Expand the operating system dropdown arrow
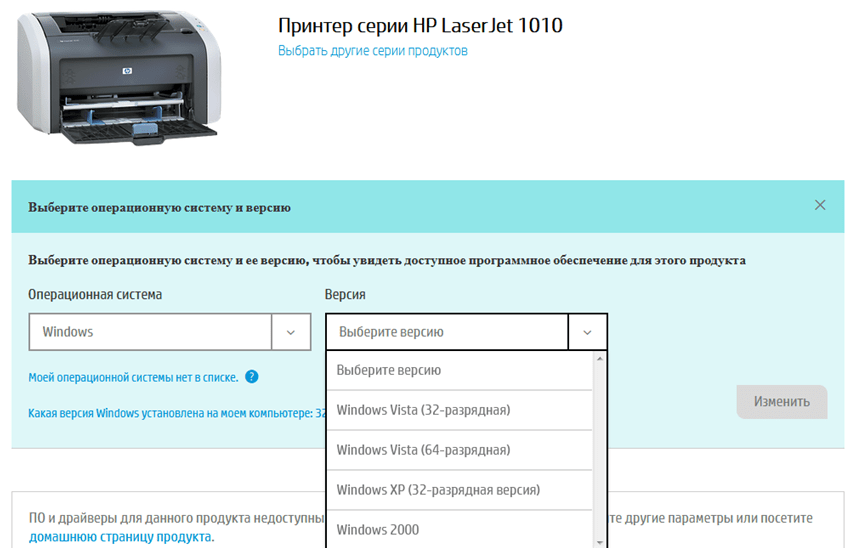 point(291,332)
